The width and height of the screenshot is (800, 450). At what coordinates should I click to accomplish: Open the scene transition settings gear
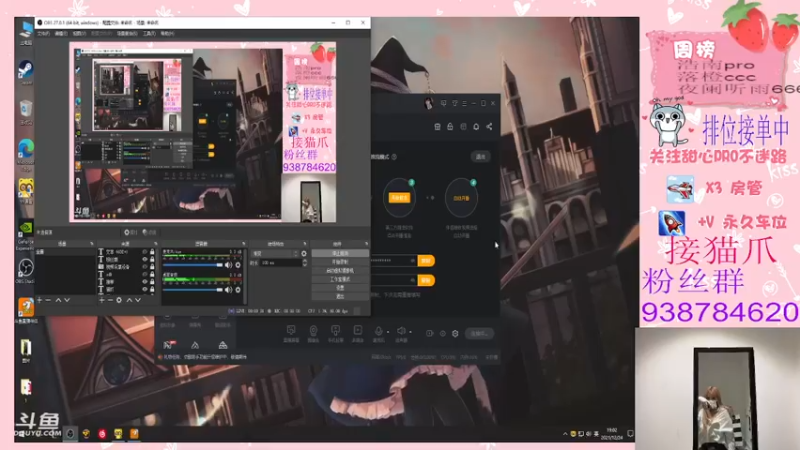[304, 254]
